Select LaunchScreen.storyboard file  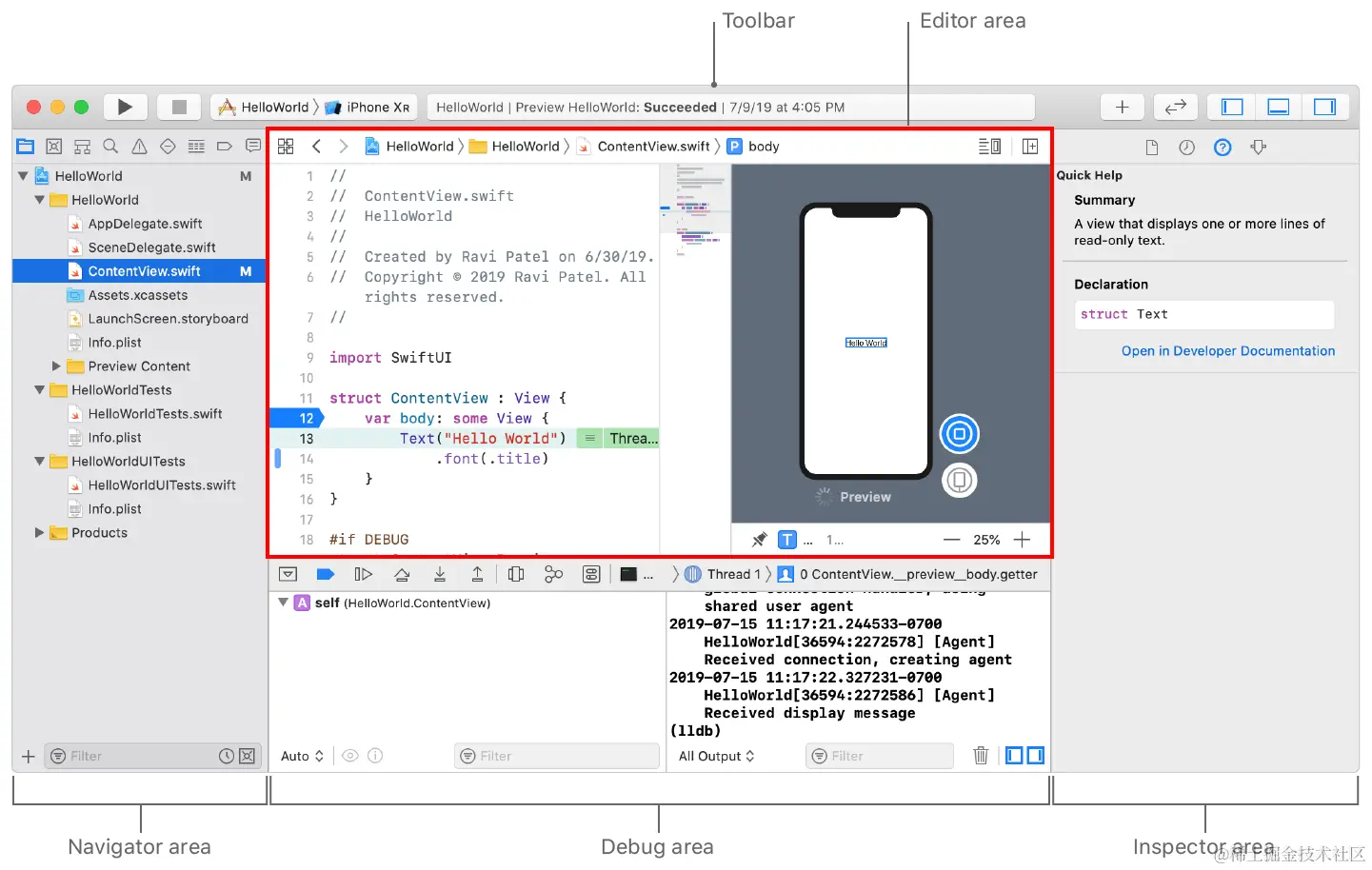(x=168, y=319)
